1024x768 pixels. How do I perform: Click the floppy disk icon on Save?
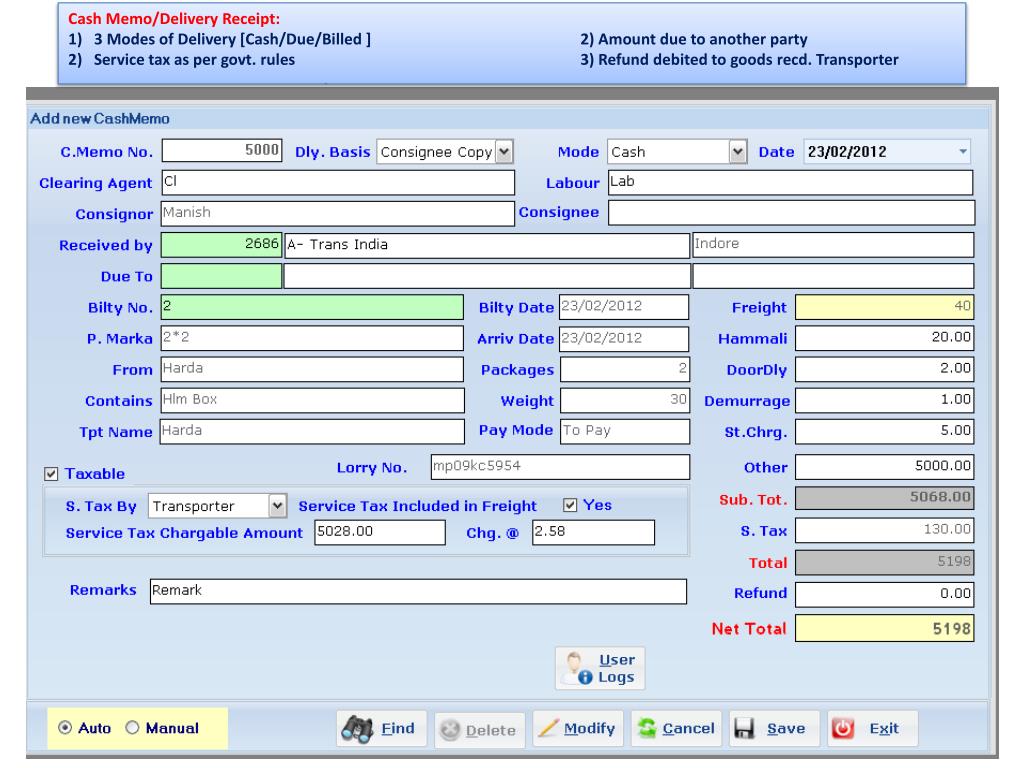pos(744,728)
